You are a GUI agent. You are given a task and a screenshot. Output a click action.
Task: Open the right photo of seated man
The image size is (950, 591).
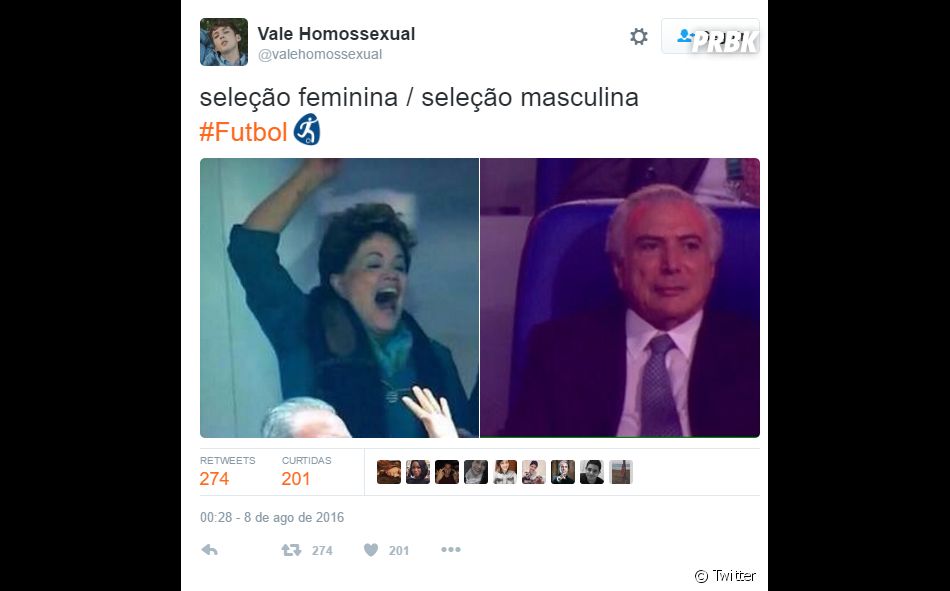pyautogui.click(x=620, y=298)
